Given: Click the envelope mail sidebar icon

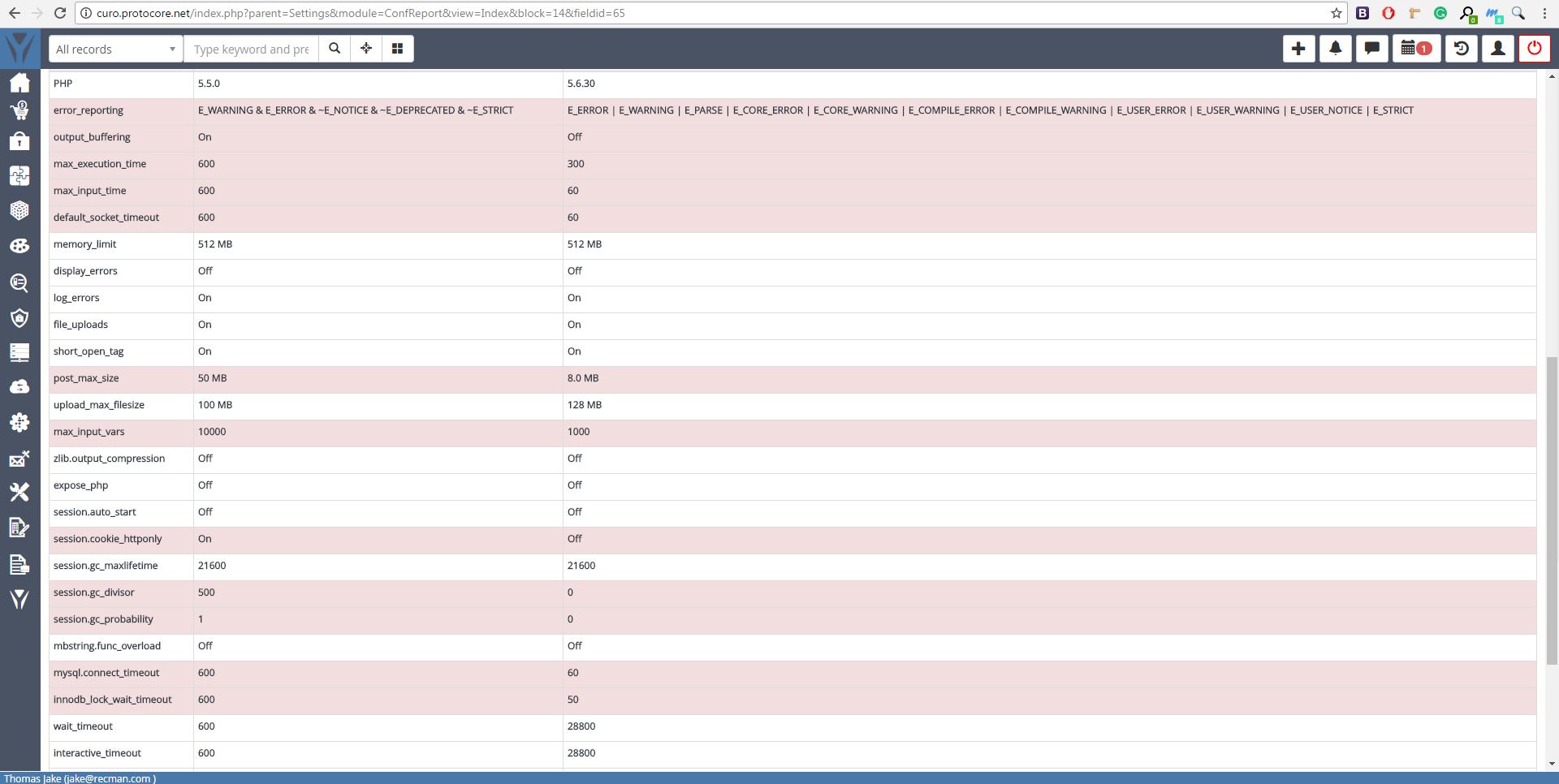Looking at the screenshot, I should [x=19, y=459].
